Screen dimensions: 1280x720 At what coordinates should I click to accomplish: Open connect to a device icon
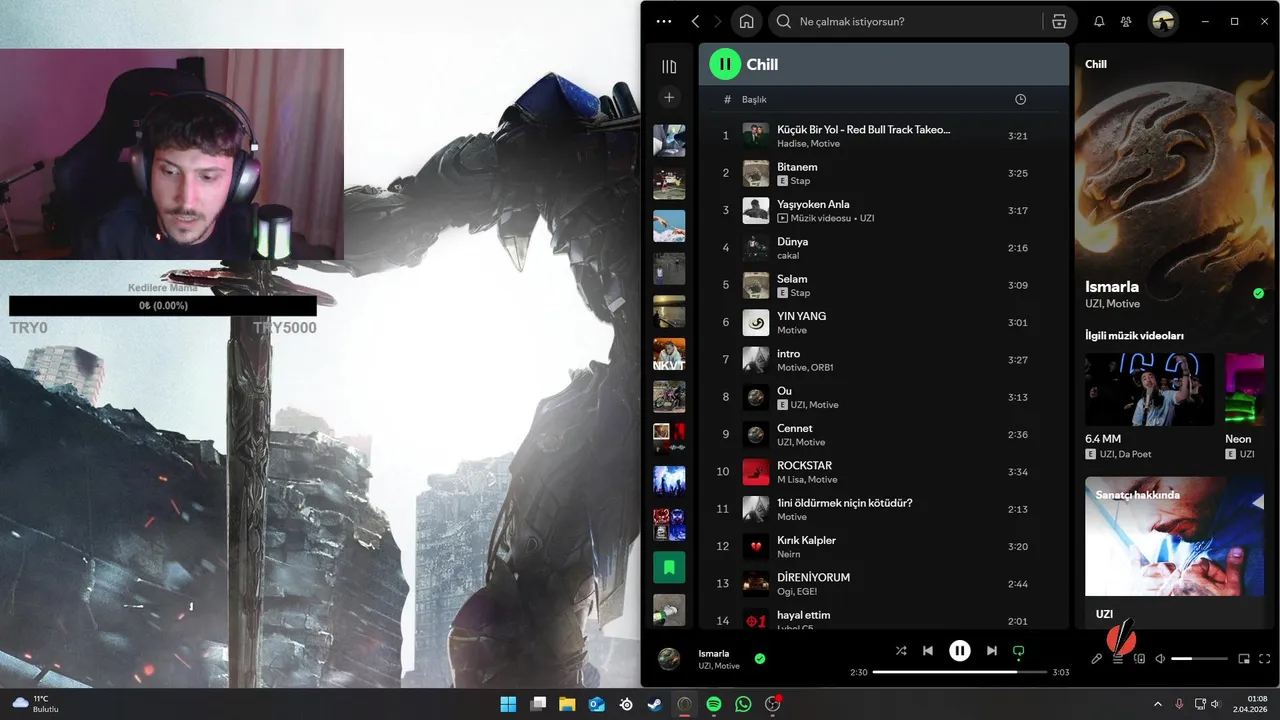[x=1139, y=659]
